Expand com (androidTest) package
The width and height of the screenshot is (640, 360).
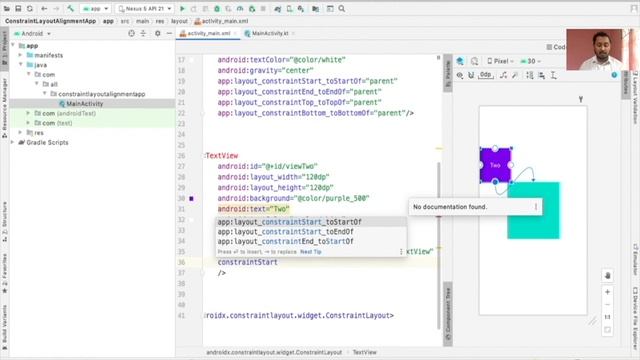point(28,113)
